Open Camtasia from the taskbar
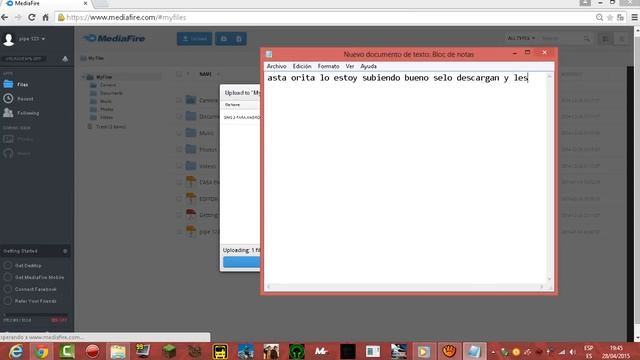This screenshot has height=360, width=640. 67,351
